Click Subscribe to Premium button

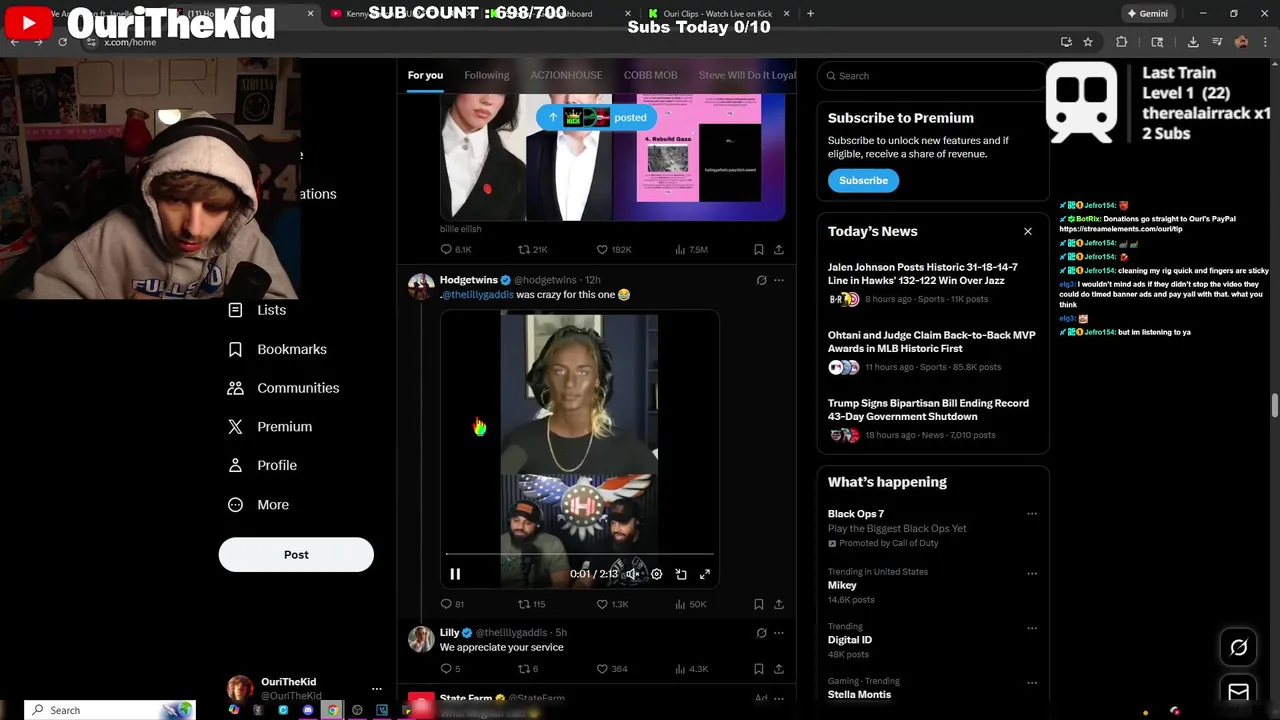pos(863,181)
